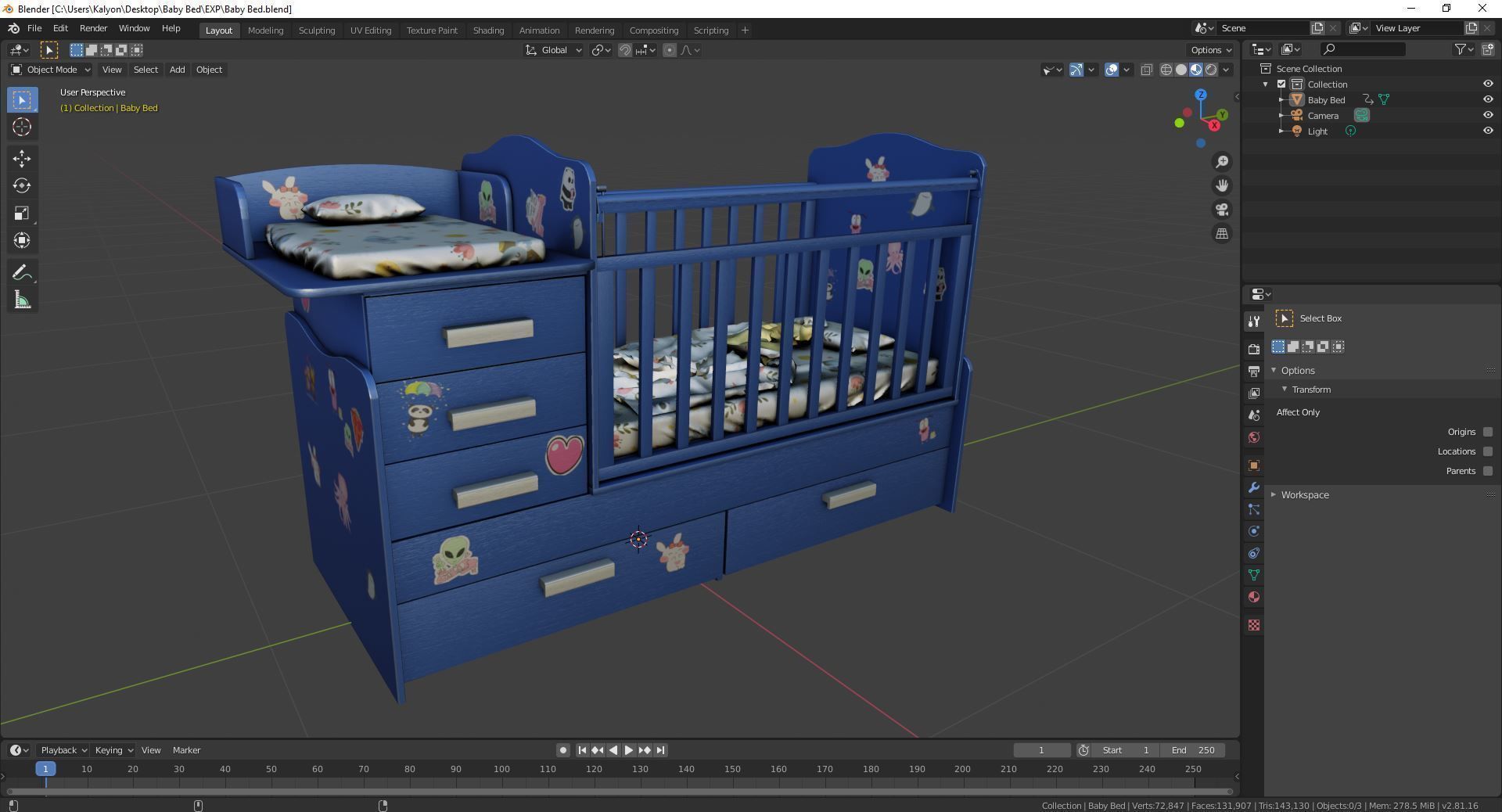1502x812 pixels.
Task: Open the Texture properties checkerboard tab
Action: pyautogui.click(x=1254, y=625)
